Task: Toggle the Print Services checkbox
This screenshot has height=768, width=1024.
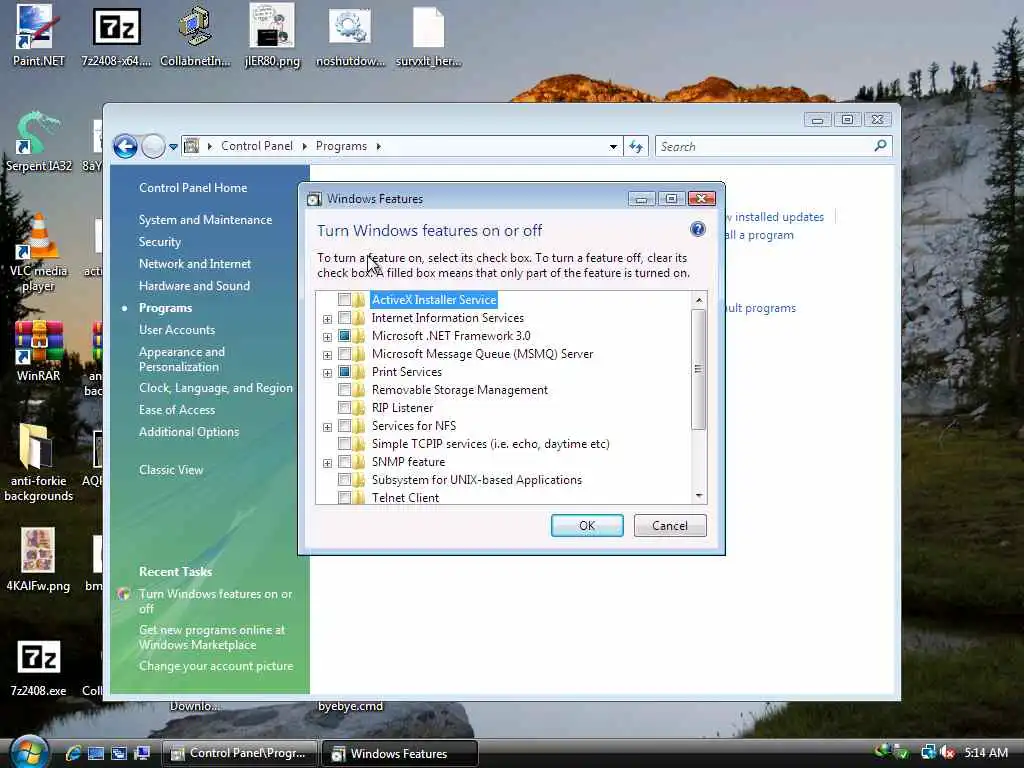Action: pos(344,372)
